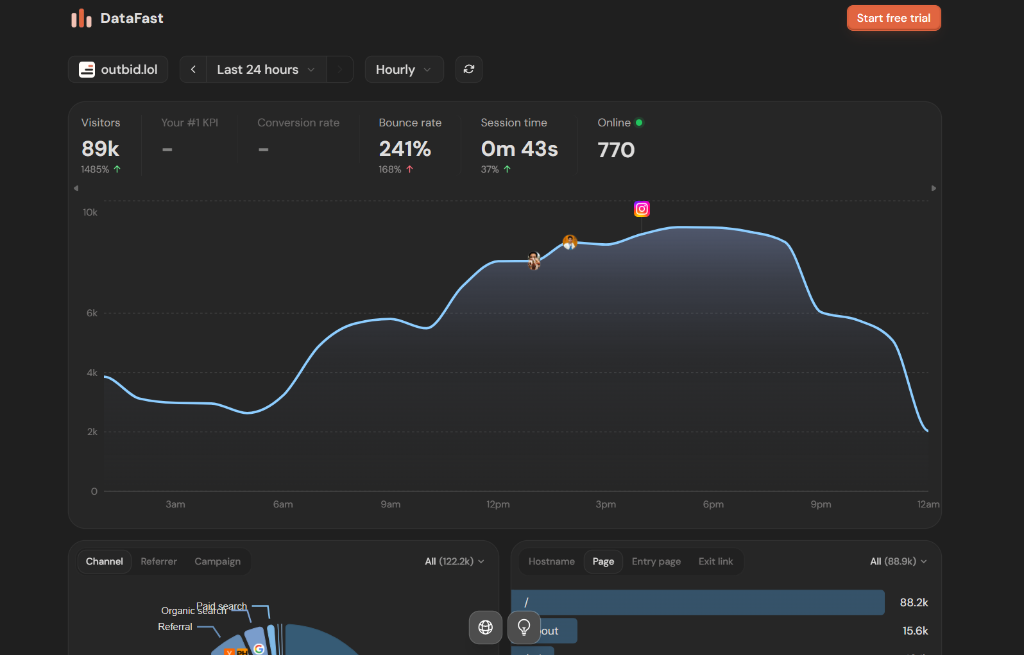
Task: Select the Conversion rate metric
Action: click(x=298, y=137)
